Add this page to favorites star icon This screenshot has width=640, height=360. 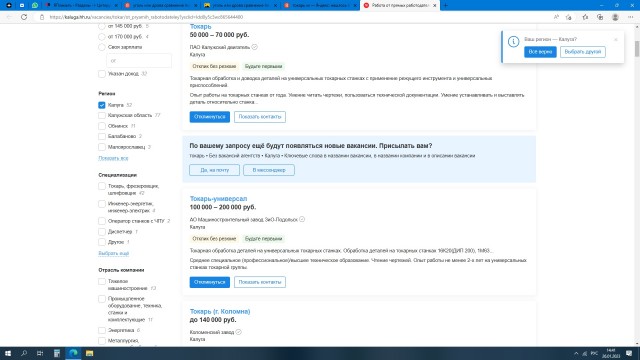coord(569,17)
